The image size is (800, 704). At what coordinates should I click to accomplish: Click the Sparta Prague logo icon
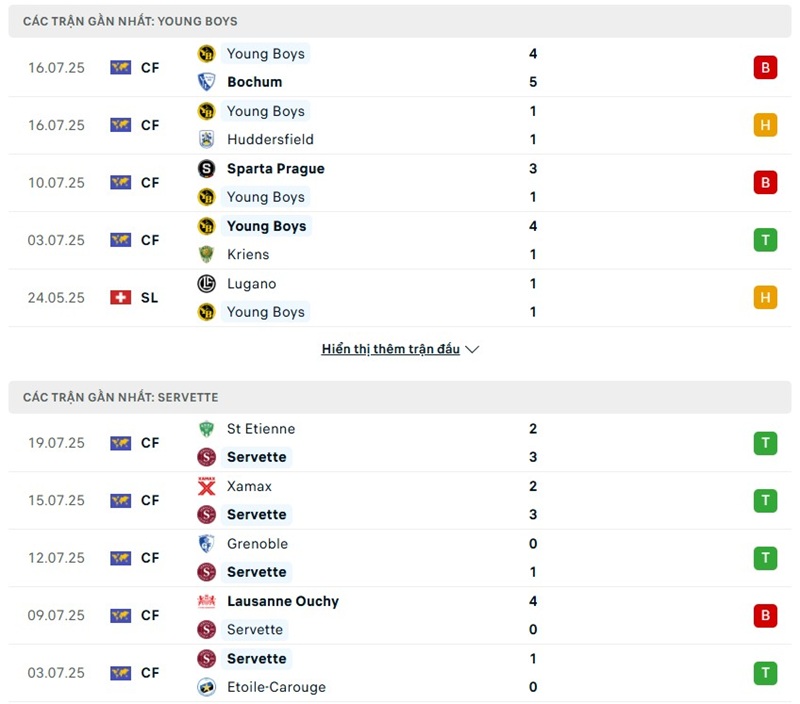pyautogui.click(x=206, y=168)
